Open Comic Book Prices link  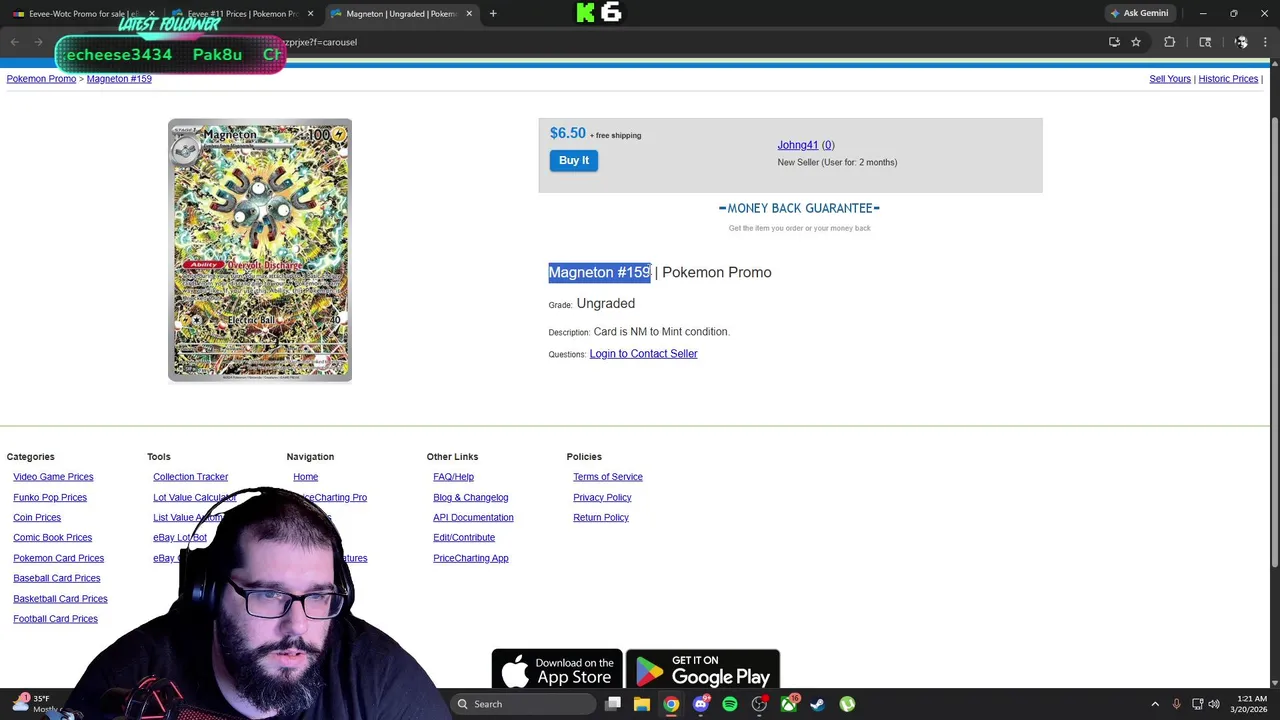coord(52,537)
